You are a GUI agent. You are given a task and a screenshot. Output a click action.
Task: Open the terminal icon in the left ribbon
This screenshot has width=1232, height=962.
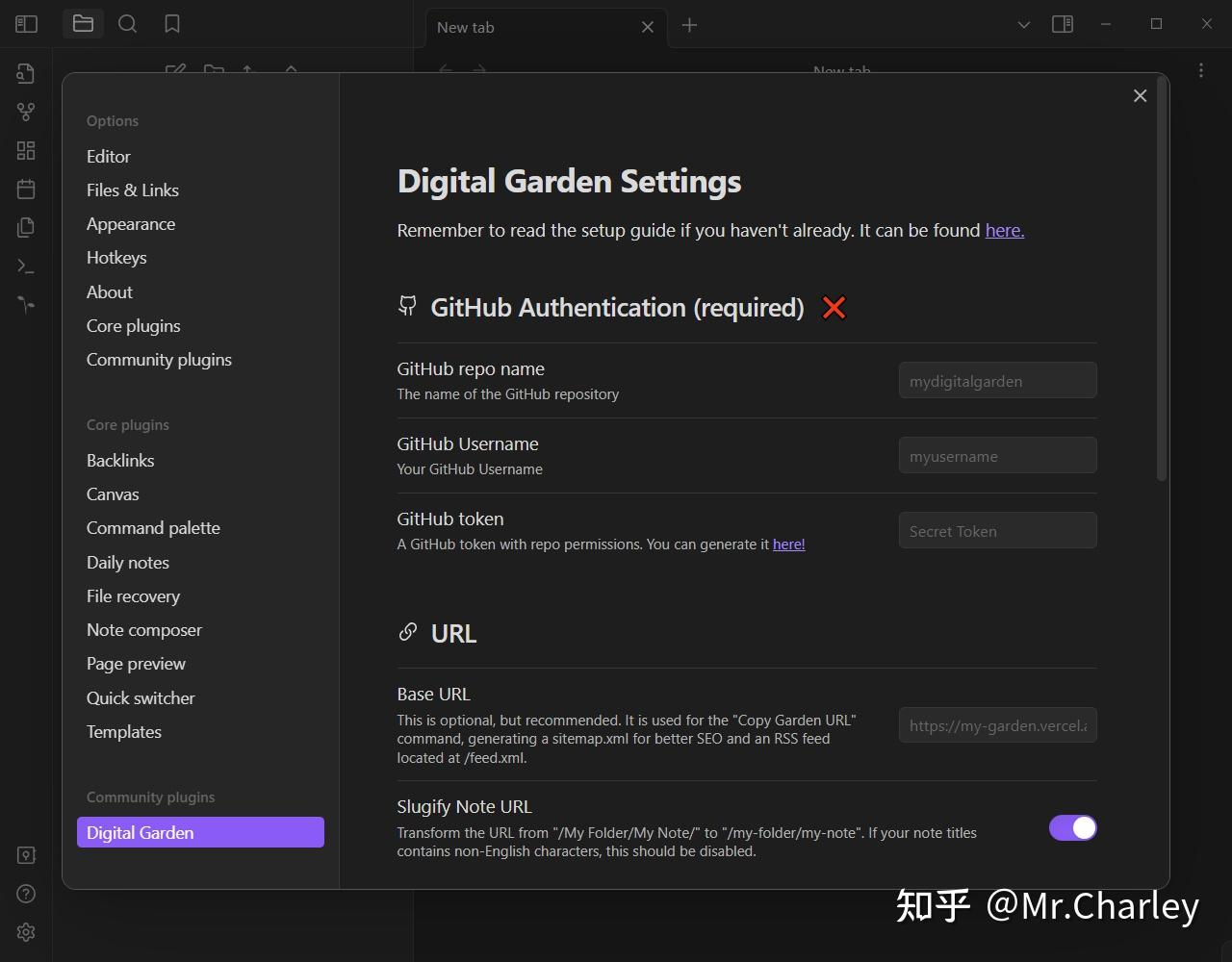26,266
